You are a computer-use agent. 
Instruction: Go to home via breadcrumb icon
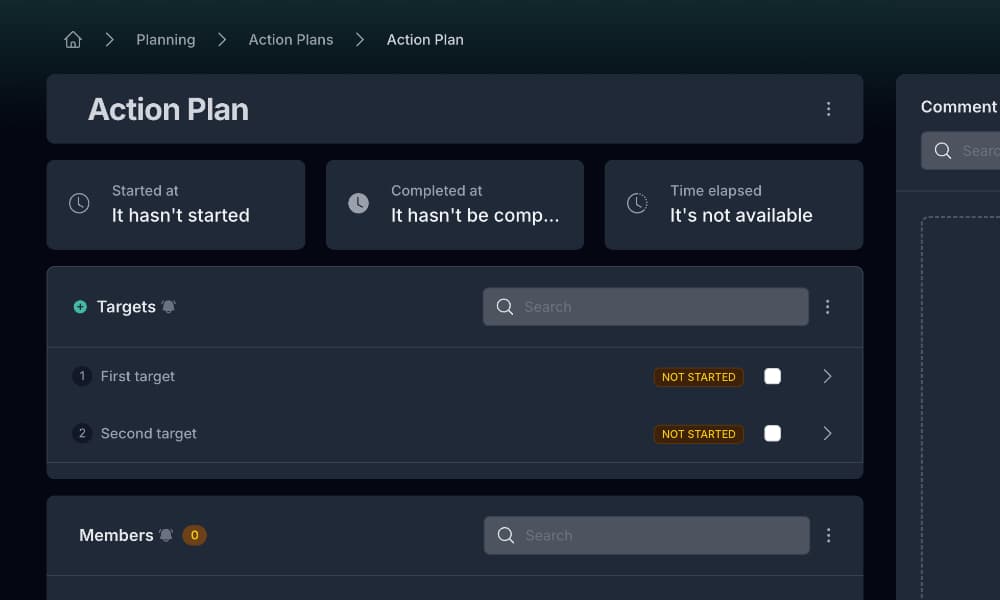(73, 40)
